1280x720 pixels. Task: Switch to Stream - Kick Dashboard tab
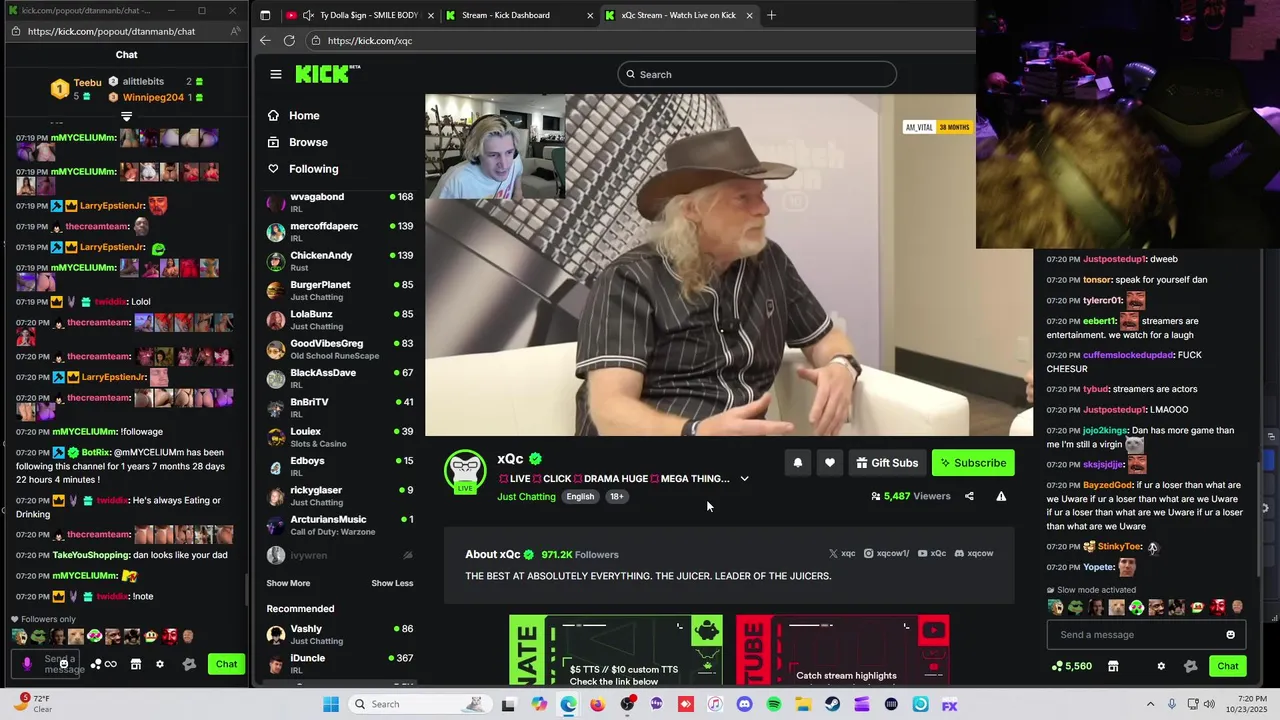[520, 15]
